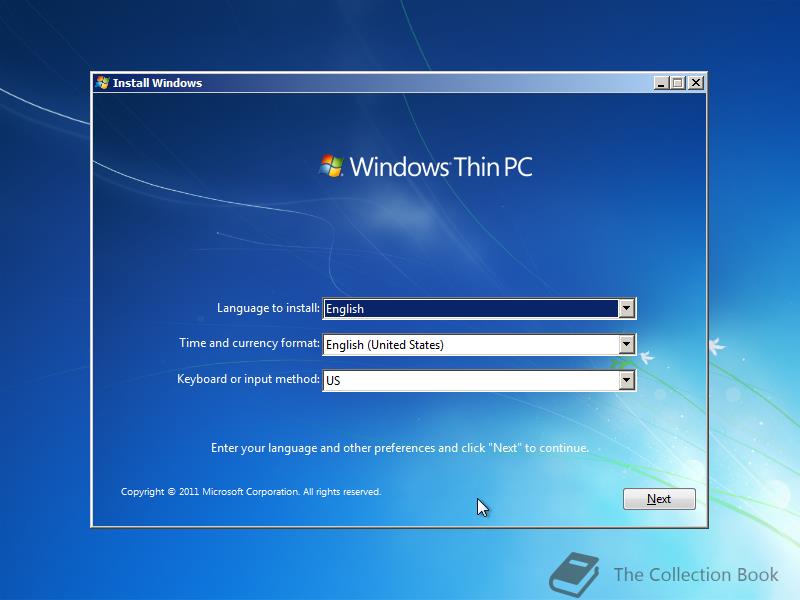Close the Install Windows dialog
The image size is (800, 600).
click(x=695, y=83)
